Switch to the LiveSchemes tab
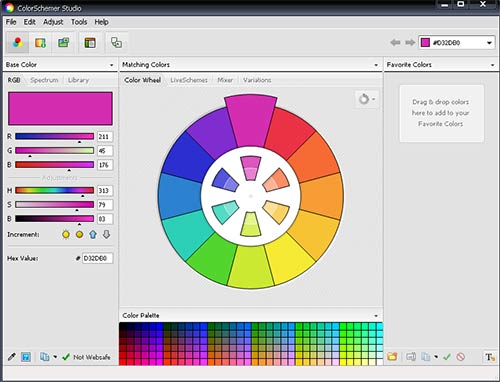 [189, 80]
